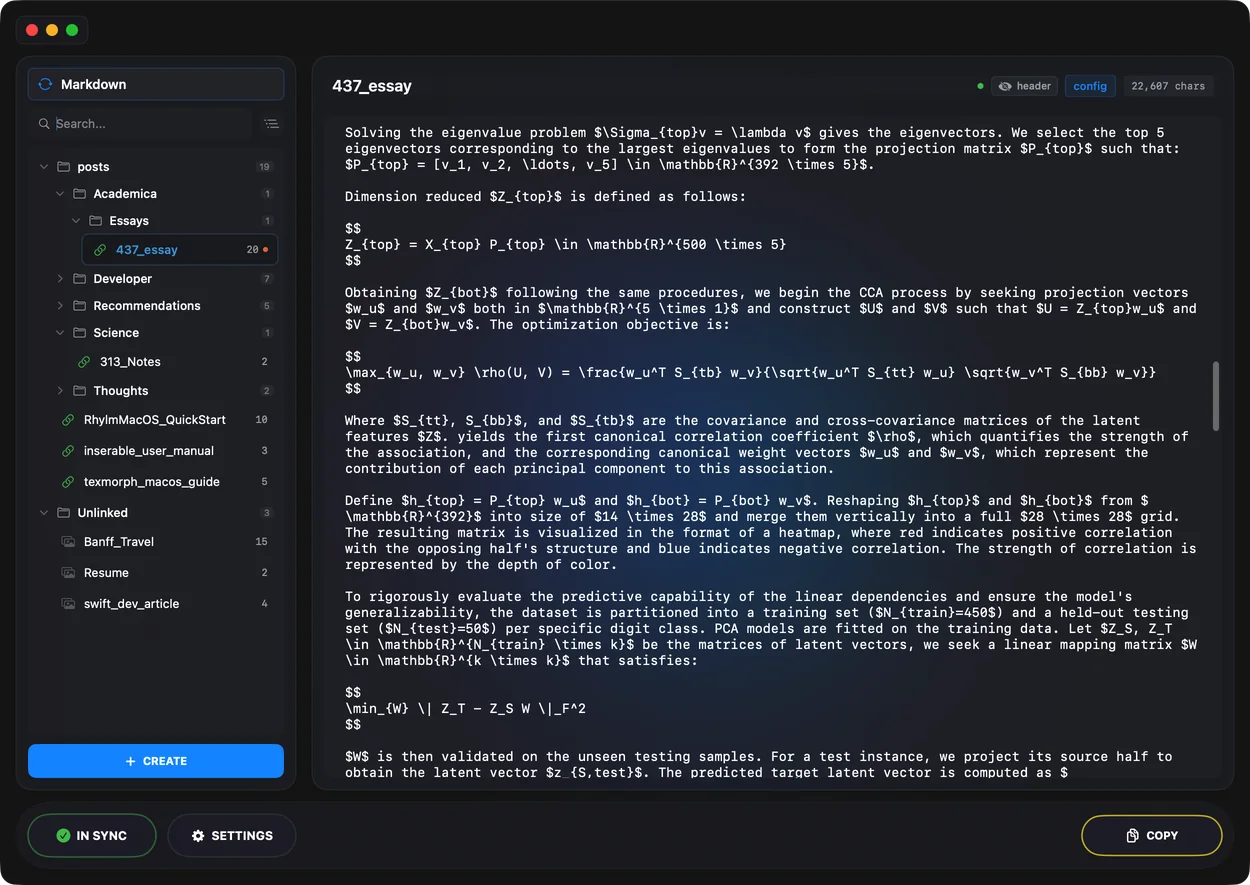This screenshot has width=1250, height=885.
Task: Click the CREATE button
Action: pyautogui.click(x=156, y=761)
